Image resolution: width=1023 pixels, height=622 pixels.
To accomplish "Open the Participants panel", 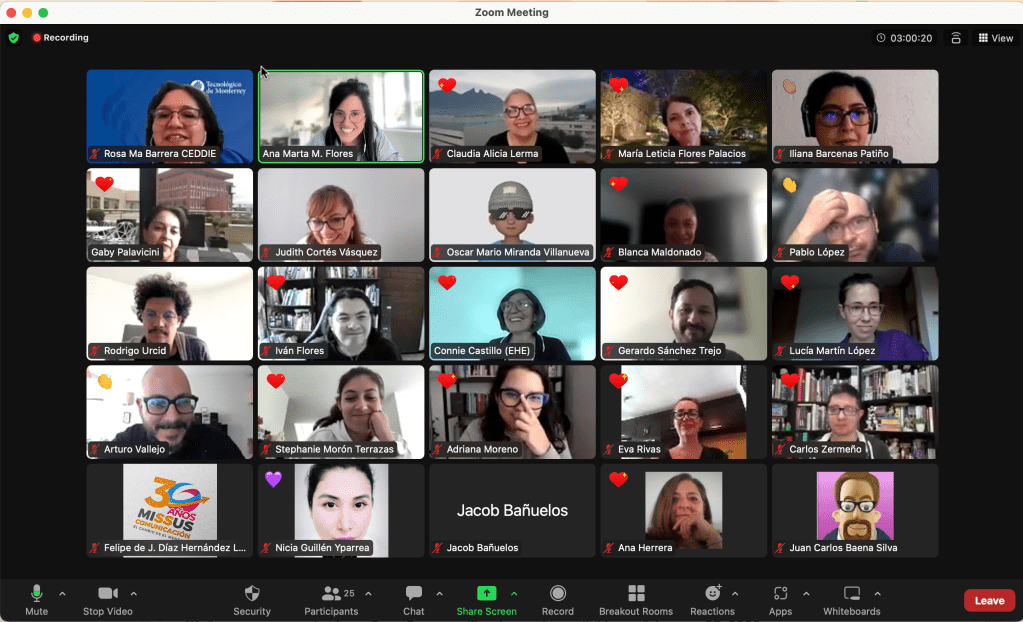I will (331, 599).
